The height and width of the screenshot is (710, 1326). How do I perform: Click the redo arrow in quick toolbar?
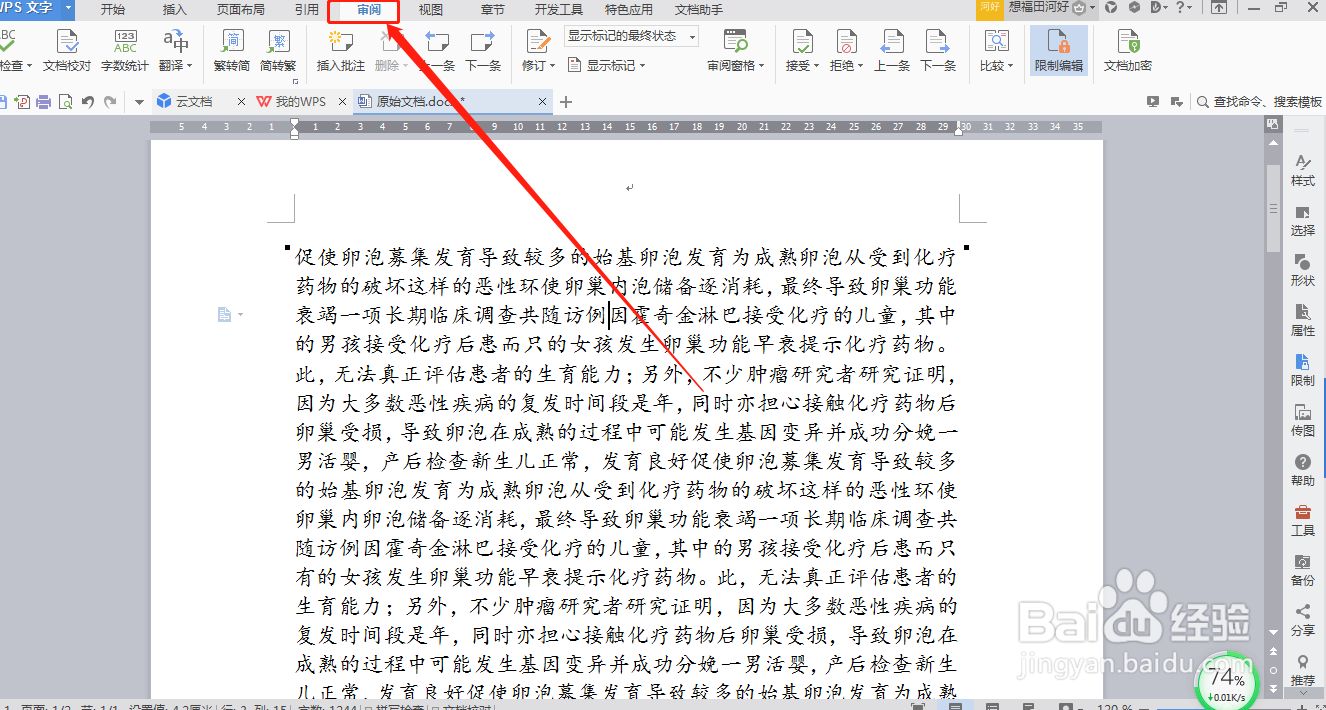pyautogui.click(x=110, y=102)
